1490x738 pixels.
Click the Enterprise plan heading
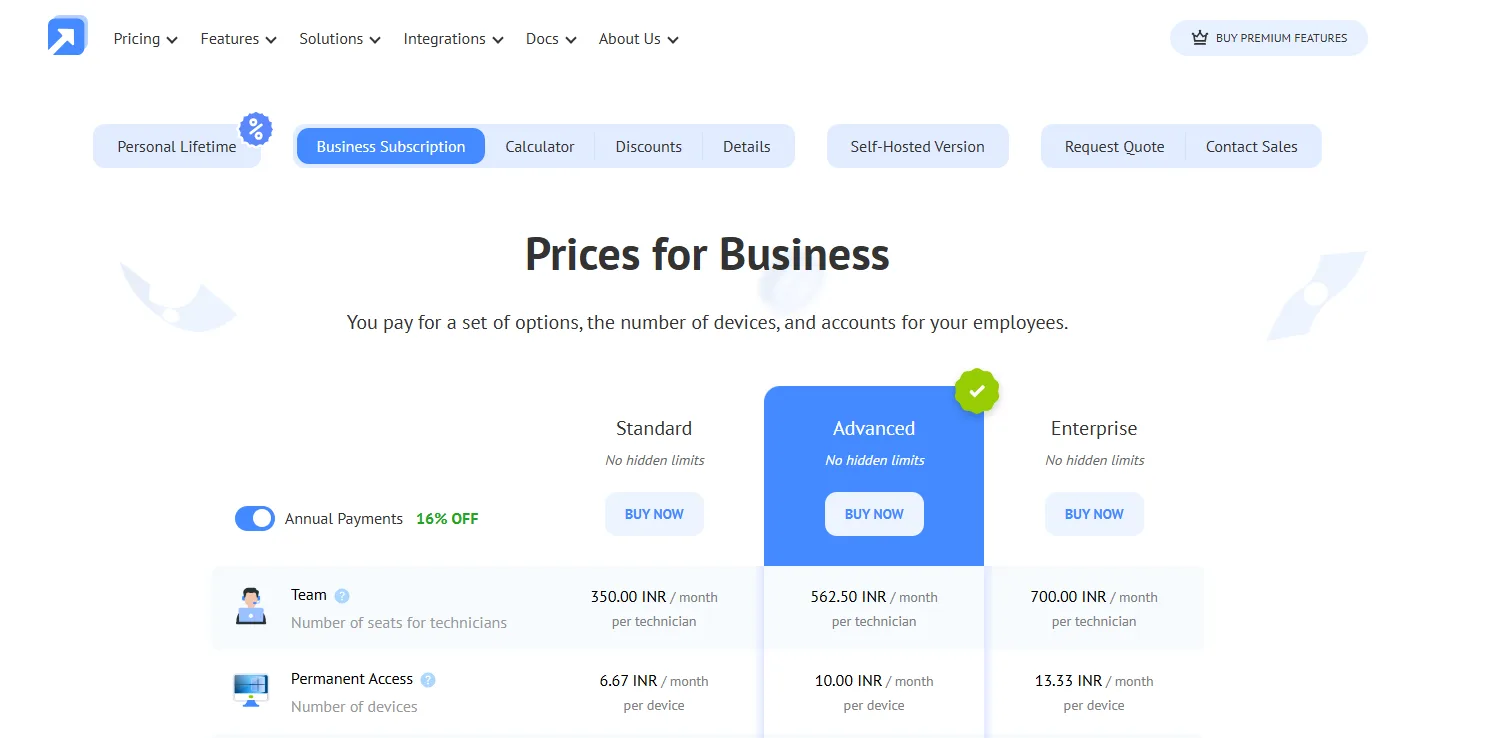click(x=1094, y=428)
